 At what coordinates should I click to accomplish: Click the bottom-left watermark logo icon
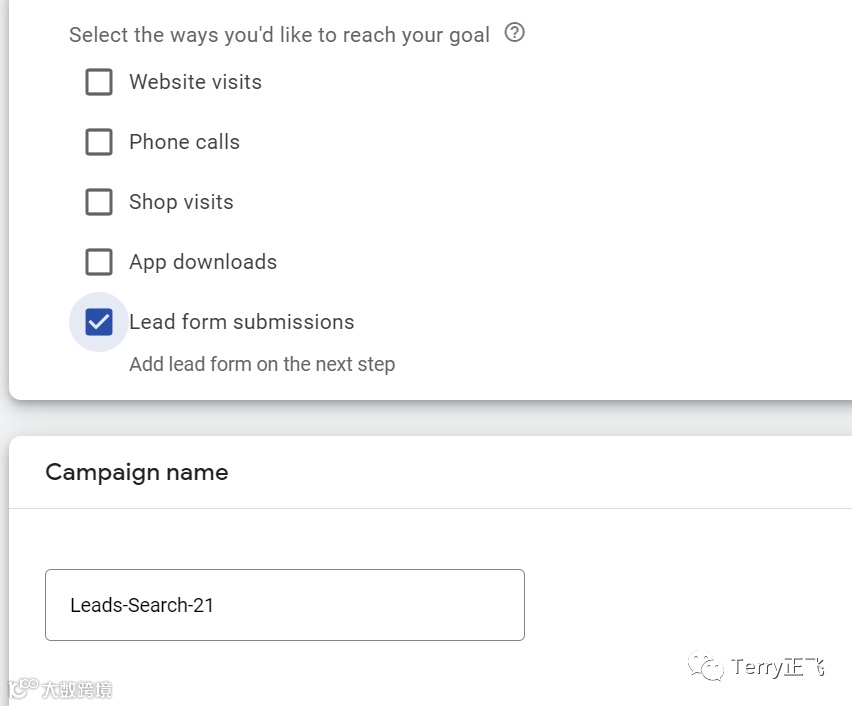(22, 689)
